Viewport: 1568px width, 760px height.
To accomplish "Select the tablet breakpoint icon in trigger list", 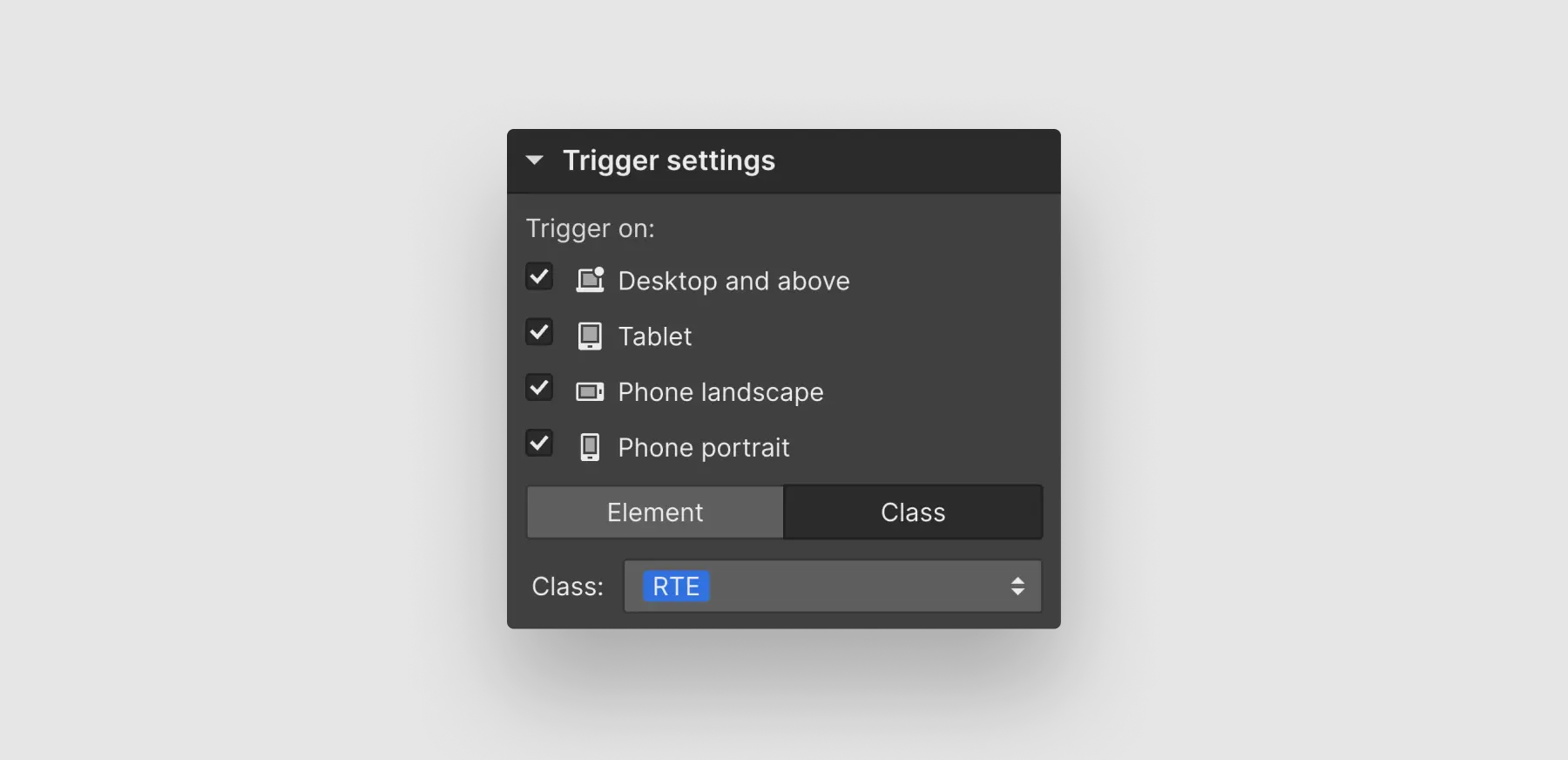I will (x=591, y=336).
